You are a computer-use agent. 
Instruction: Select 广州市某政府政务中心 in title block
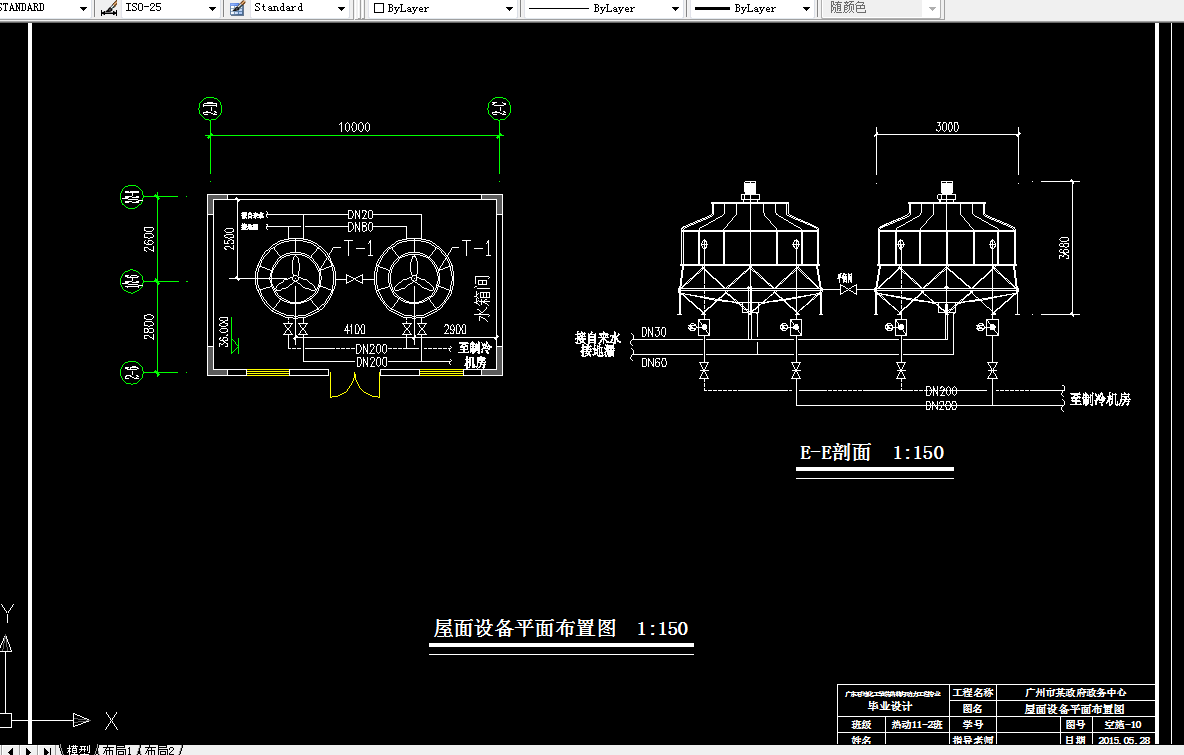tap(1075, 692)
